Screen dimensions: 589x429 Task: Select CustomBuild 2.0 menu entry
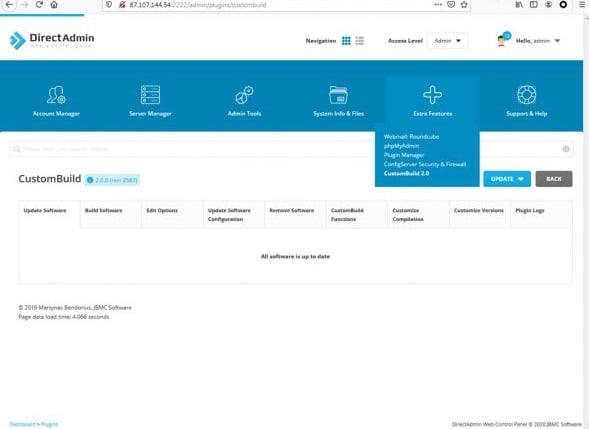[x=406, y=174]
